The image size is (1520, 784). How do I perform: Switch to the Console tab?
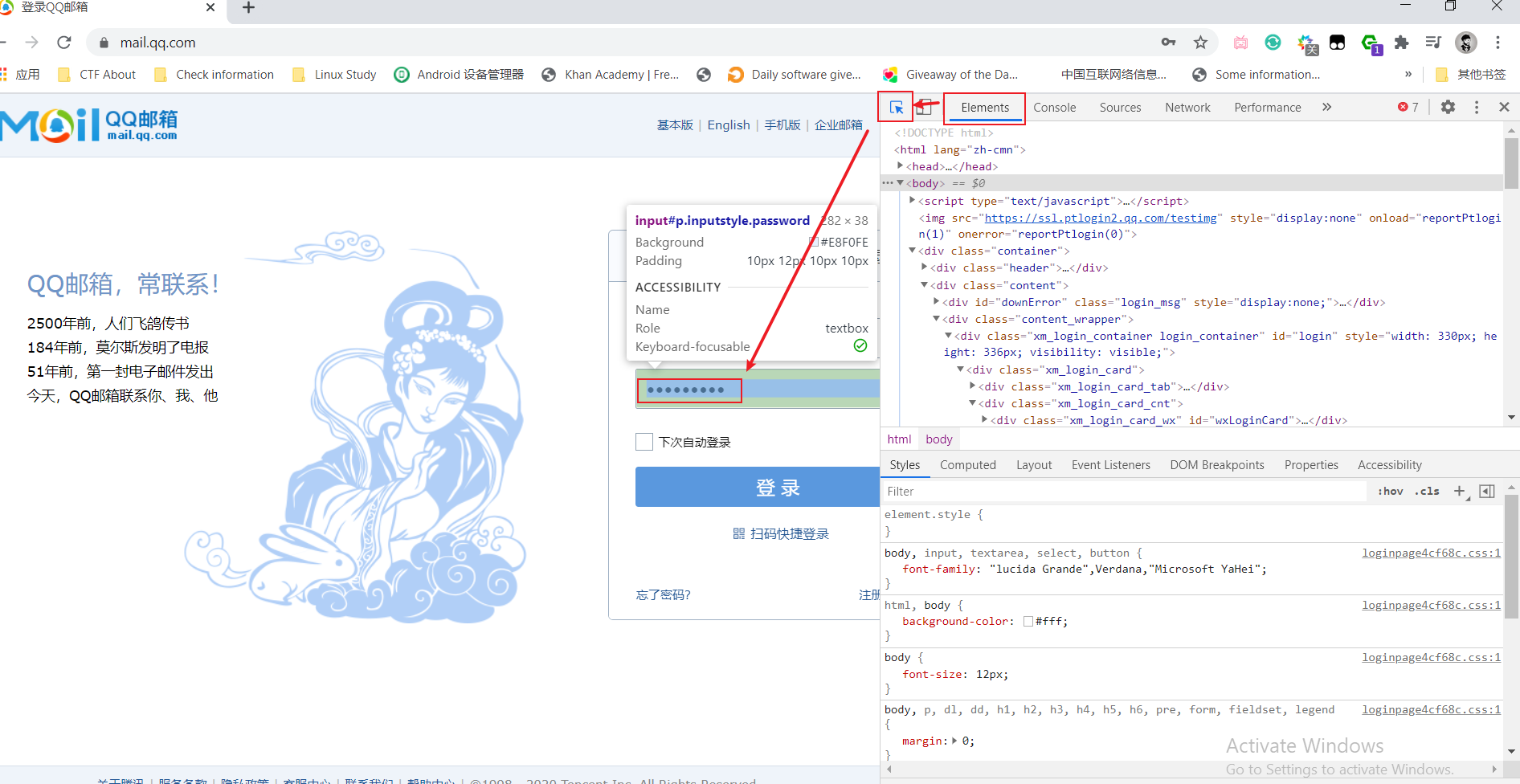(x=1054, y=108)
